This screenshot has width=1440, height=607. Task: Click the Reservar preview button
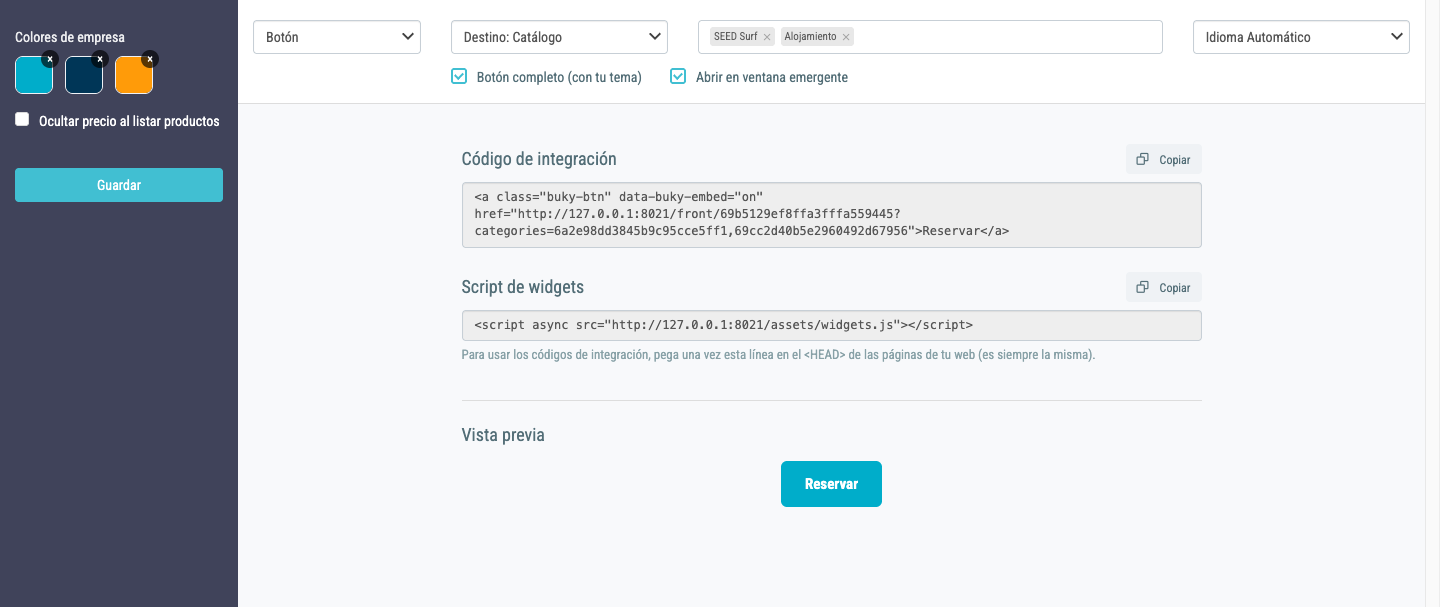(831, 484)
